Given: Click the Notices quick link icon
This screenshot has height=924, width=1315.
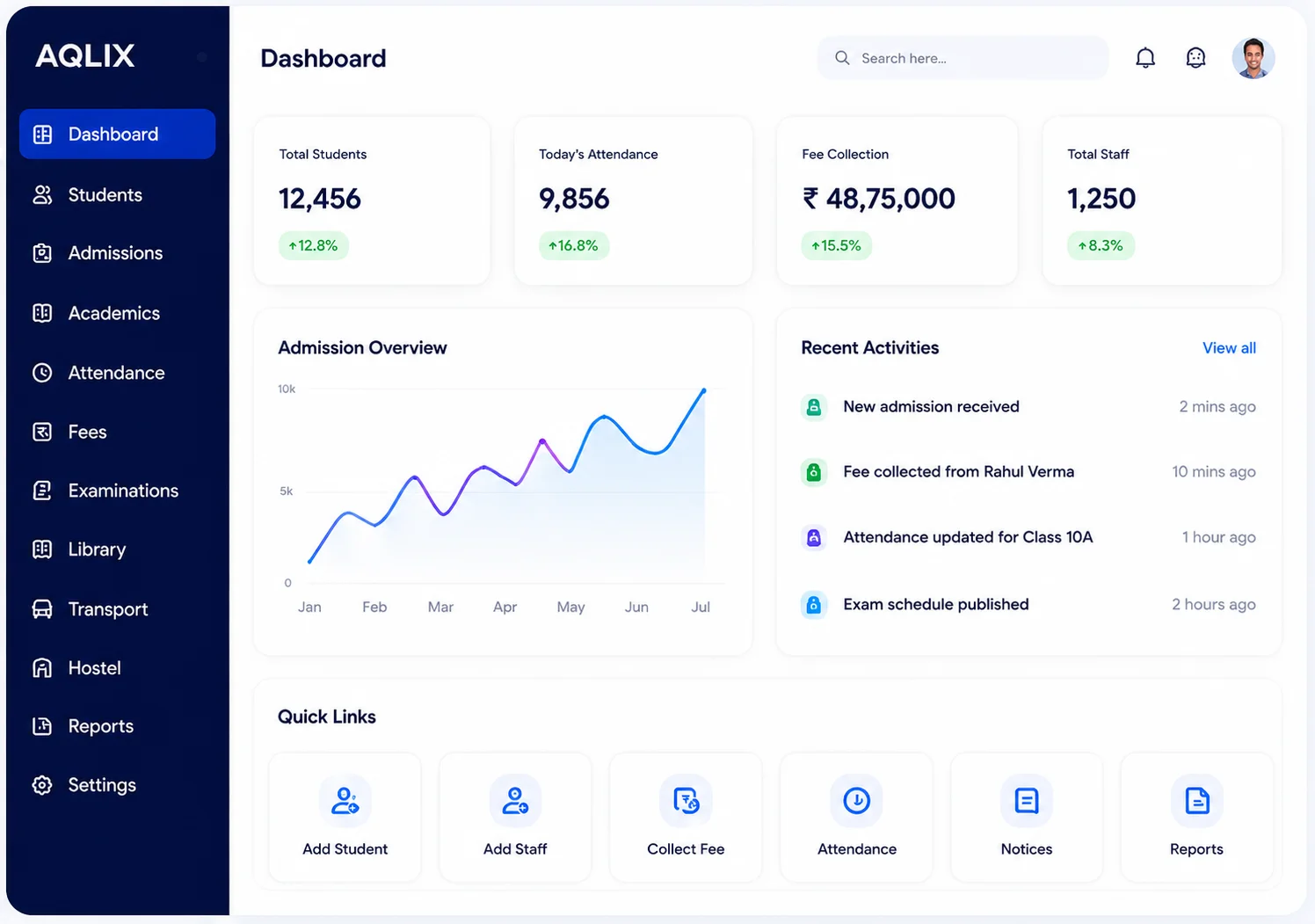Looking at the screenshot, I should (x=1027, y=801).
